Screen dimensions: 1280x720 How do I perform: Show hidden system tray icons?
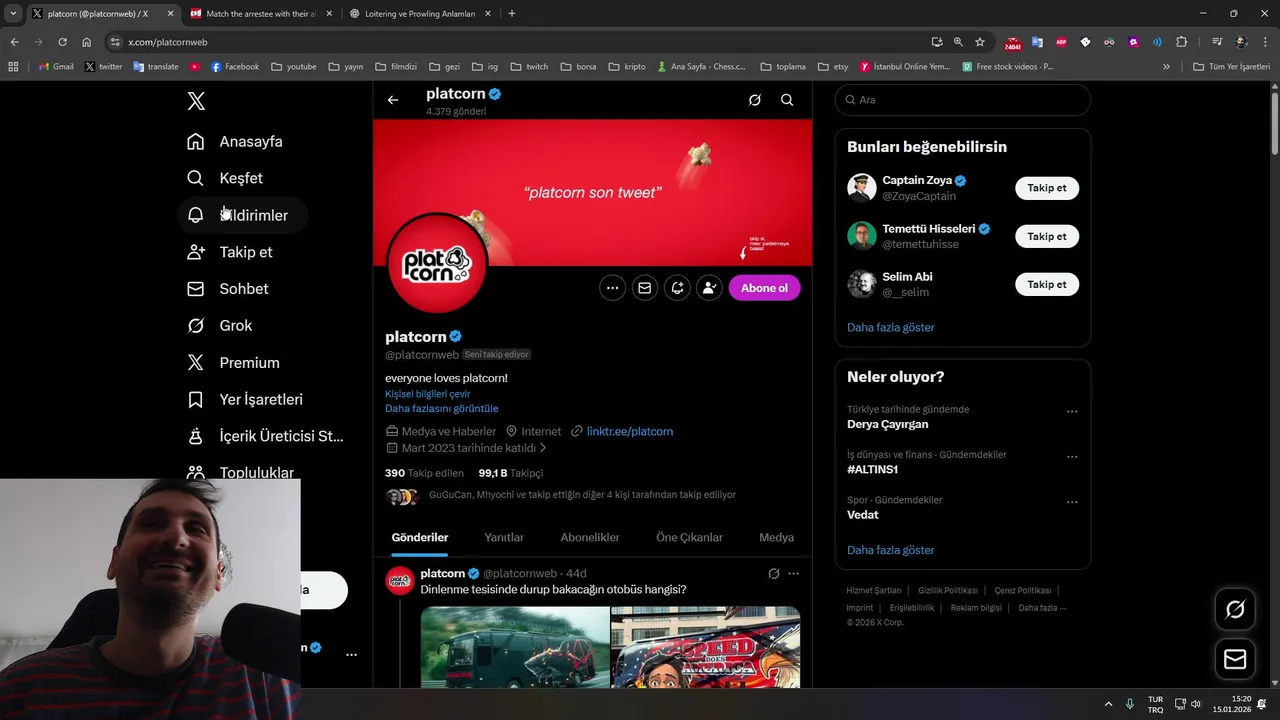pos(1107,704)
